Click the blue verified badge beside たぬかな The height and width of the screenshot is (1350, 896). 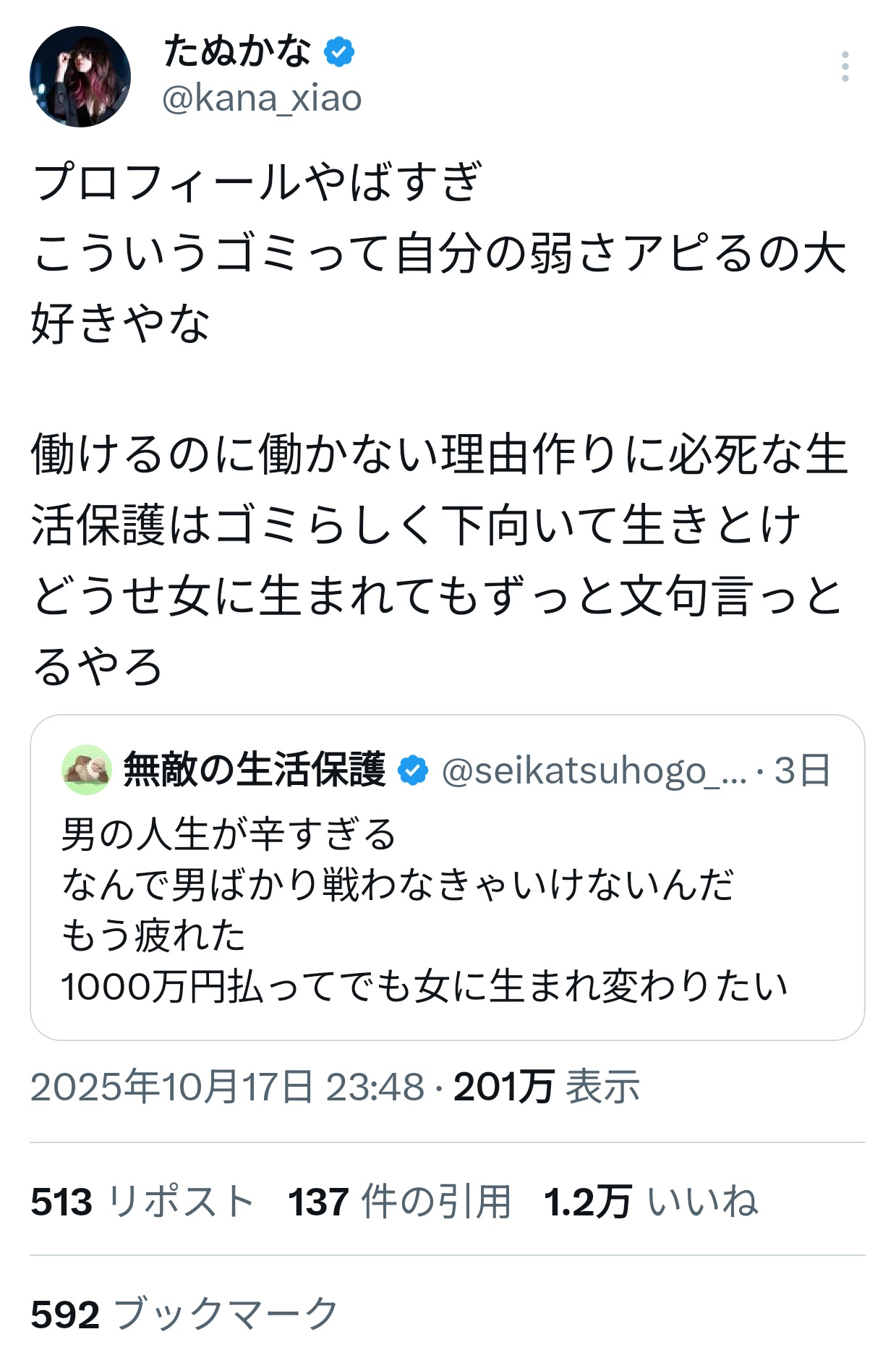pos(339,52)
